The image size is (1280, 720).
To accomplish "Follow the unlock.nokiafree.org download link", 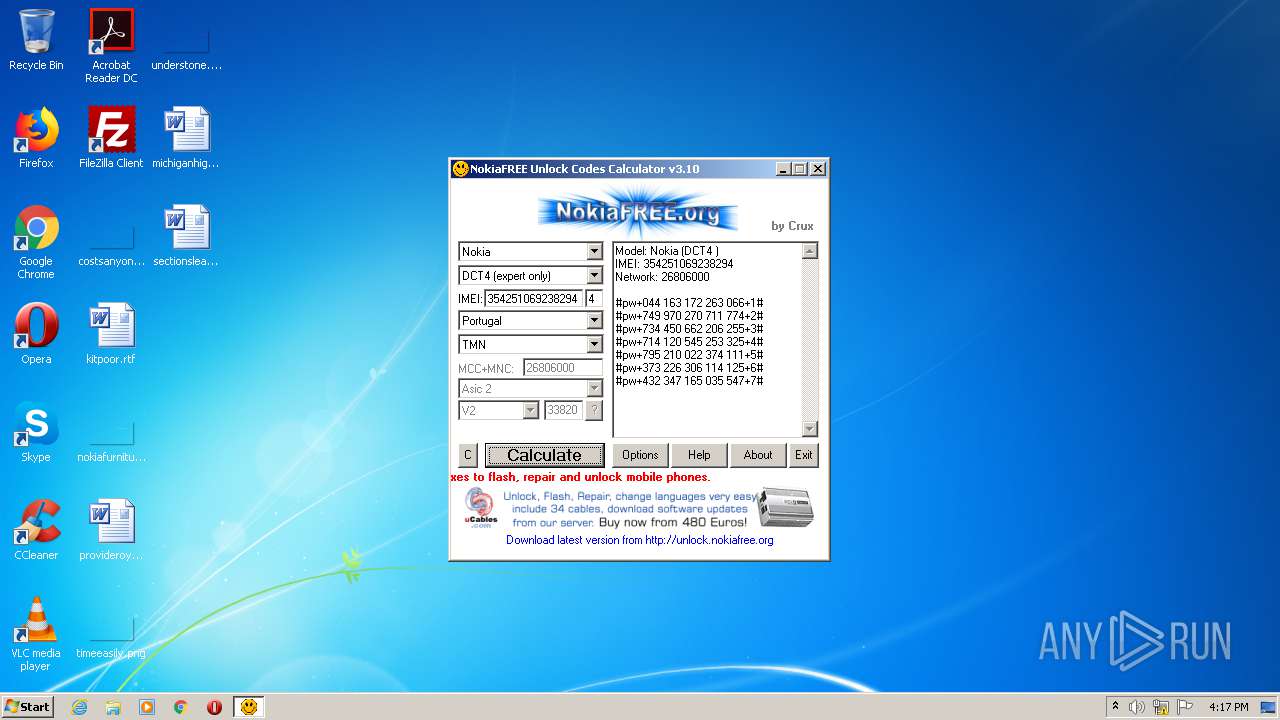I will tap(639, 540).
